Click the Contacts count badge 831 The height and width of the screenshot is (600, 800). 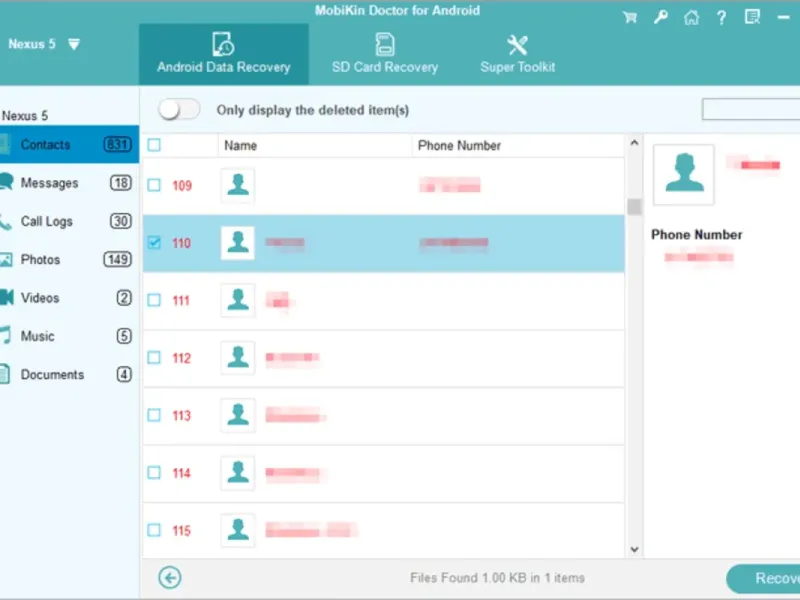117,144
